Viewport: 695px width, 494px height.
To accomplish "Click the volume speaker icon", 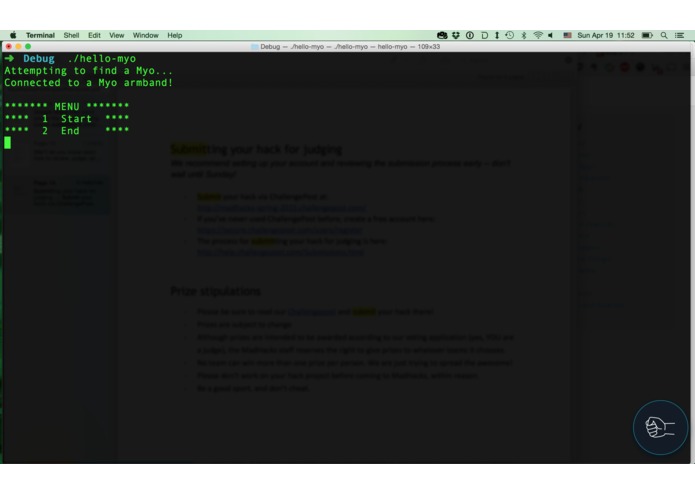I will (x=551, y=35).
